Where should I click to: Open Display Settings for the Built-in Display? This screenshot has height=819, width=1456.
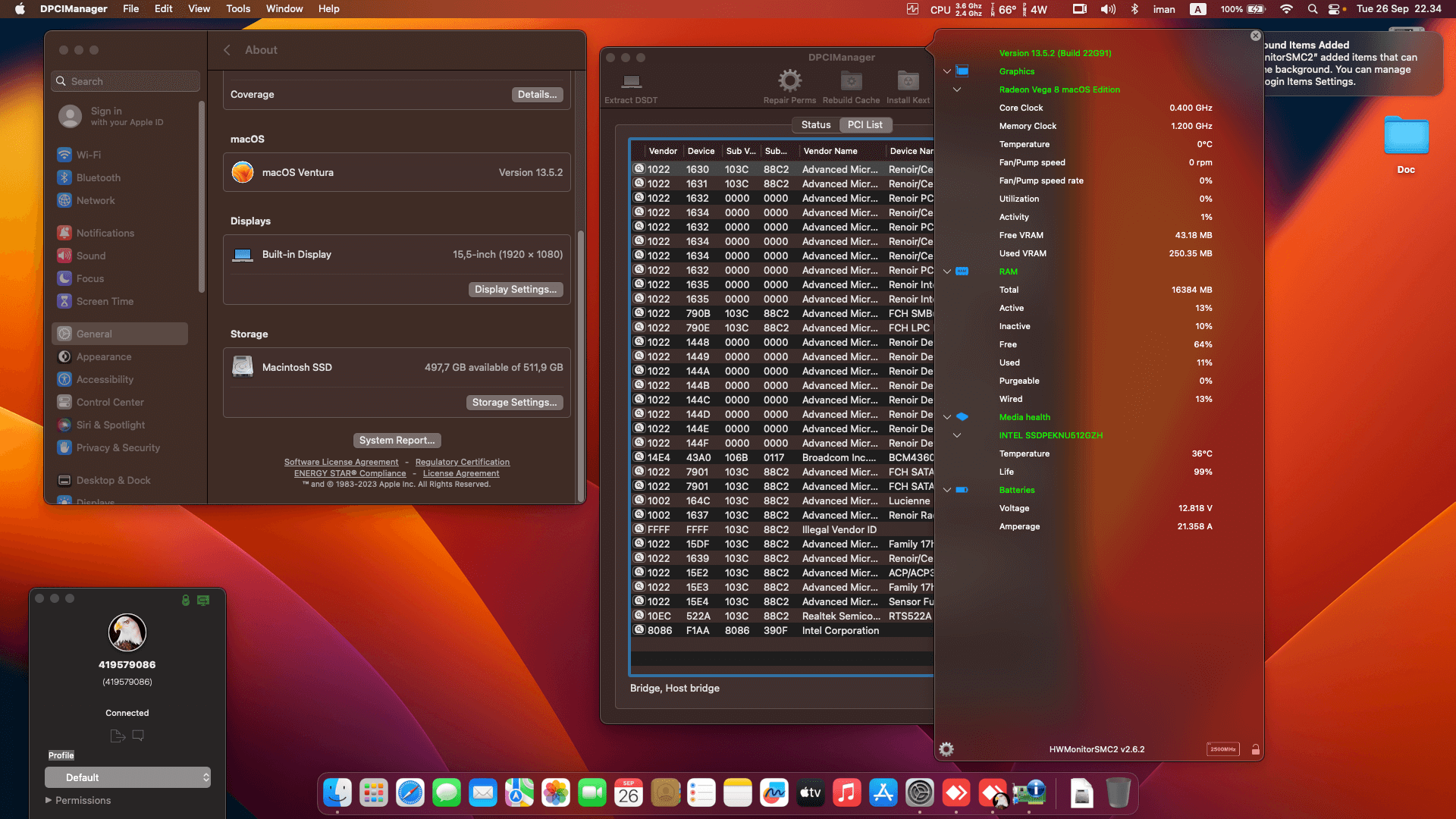click(516, 289)
